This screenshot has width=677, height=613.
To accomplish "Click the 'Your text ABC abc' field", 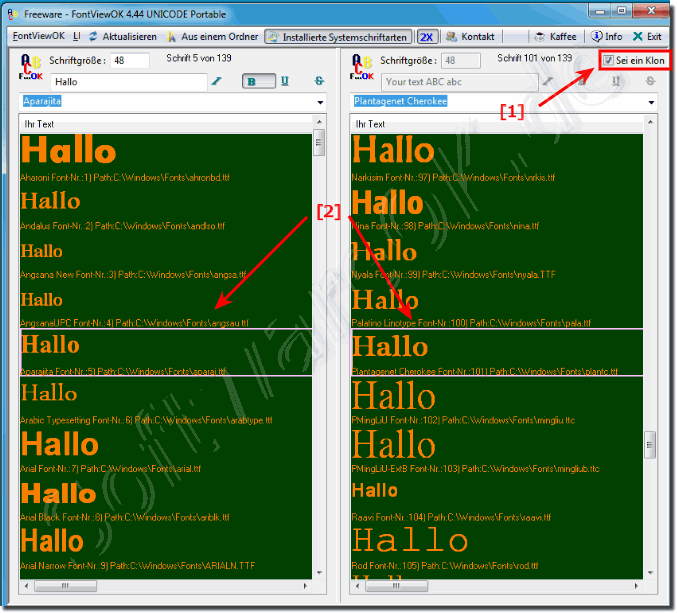I will click(460, 82).
